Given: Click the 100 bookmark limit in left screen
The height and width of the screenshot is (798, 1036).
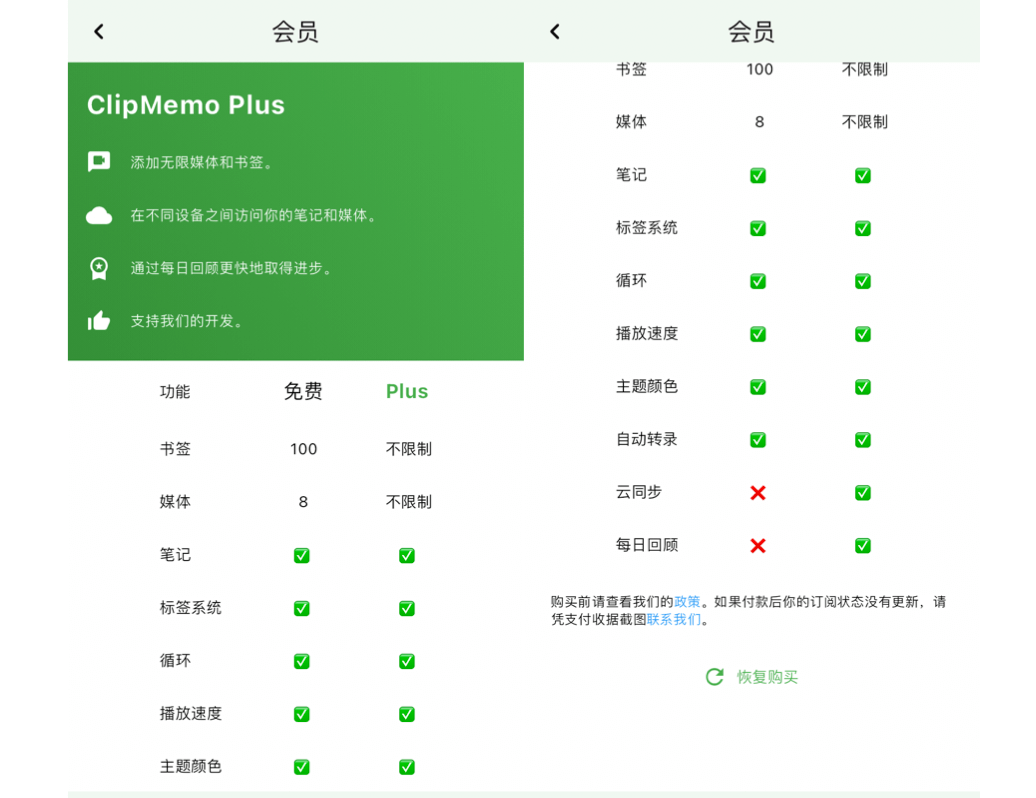Looking at the screenshot, I should point(303,449).
